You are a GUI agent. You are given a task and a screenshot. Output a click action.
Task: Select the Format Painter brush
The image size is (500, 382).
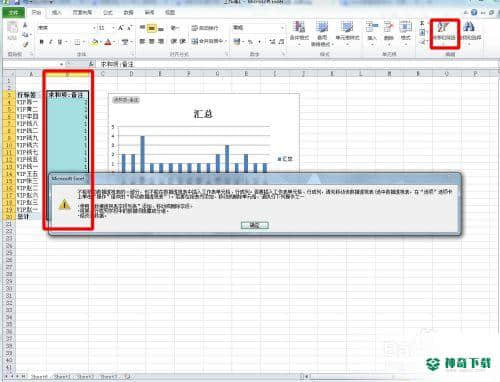[25, 44]
